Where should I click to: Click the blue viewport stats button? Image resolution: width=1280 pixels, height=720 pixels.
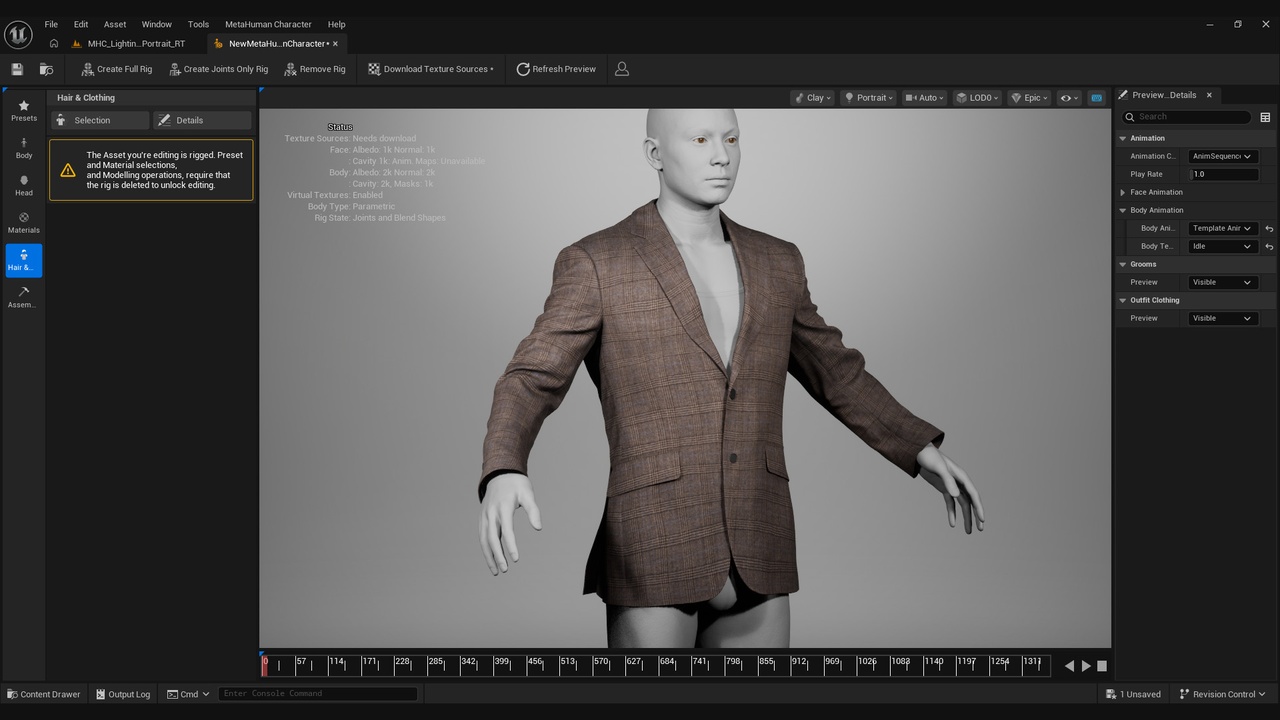(1097, 98)
